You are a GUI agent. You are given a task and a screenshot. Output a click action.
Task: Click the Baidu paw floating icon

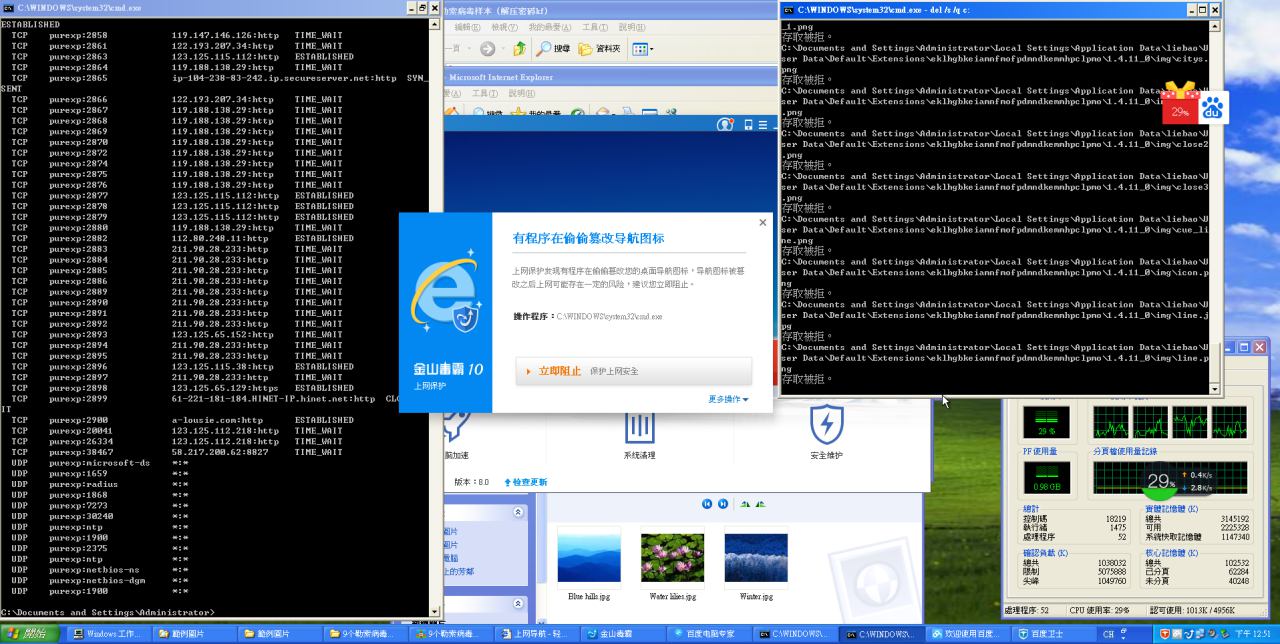[x=1213, y=108]
